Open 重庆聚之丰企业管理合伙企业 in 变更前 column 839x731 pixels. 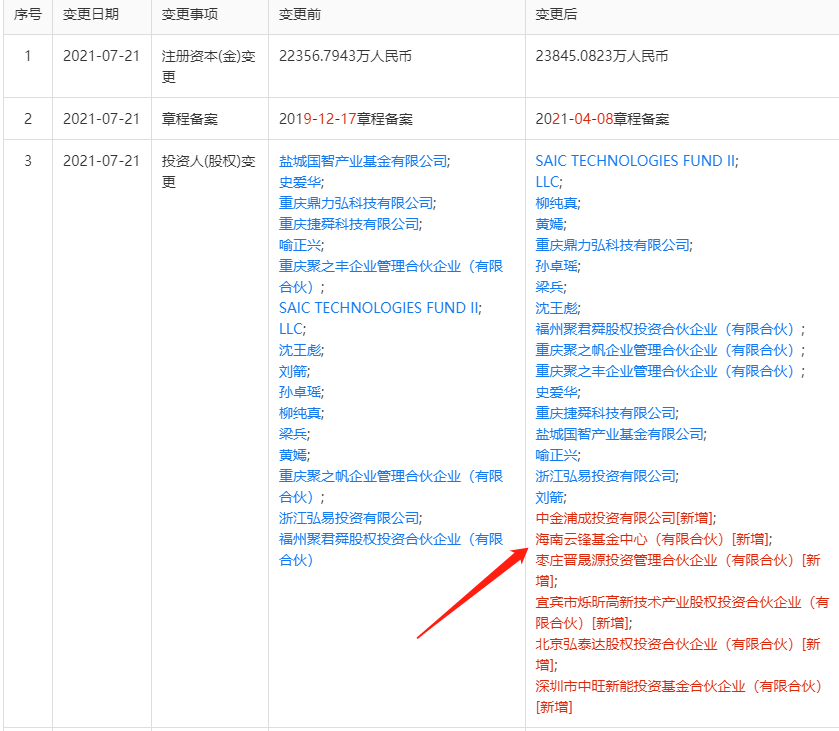pyautogui.click(x=391, y=276)
